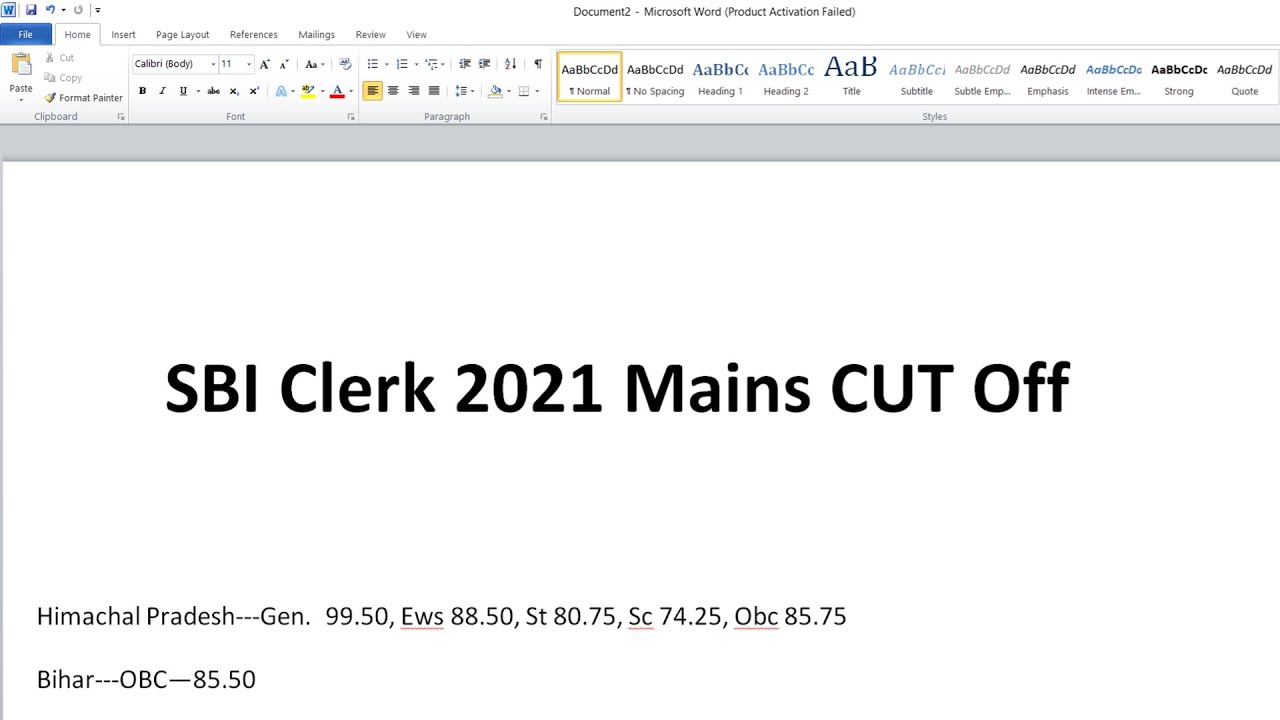
Task: Click the Paste clipboard icon
Action: [21, 65]
